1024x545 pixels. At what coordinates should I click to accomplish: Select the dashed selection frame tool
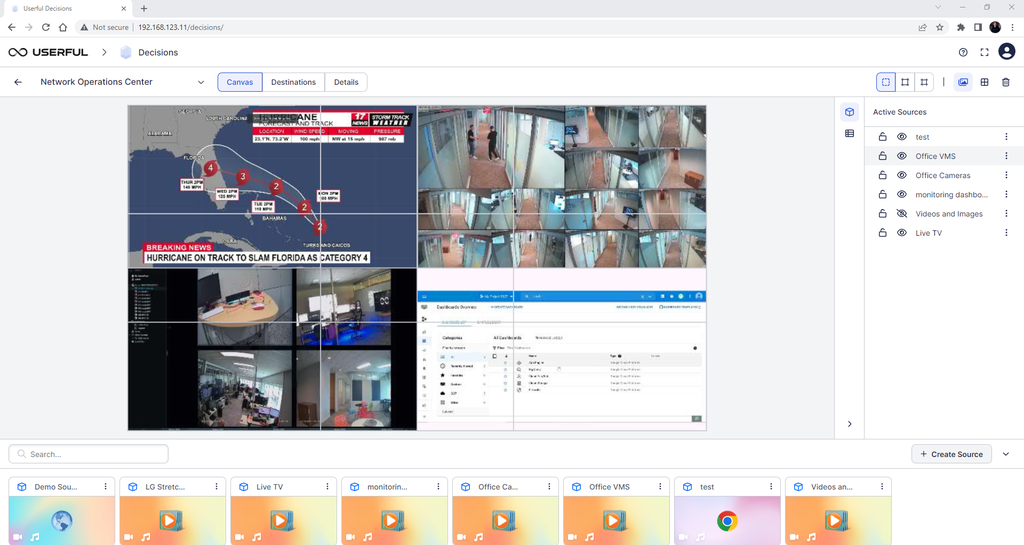[886, 82]
